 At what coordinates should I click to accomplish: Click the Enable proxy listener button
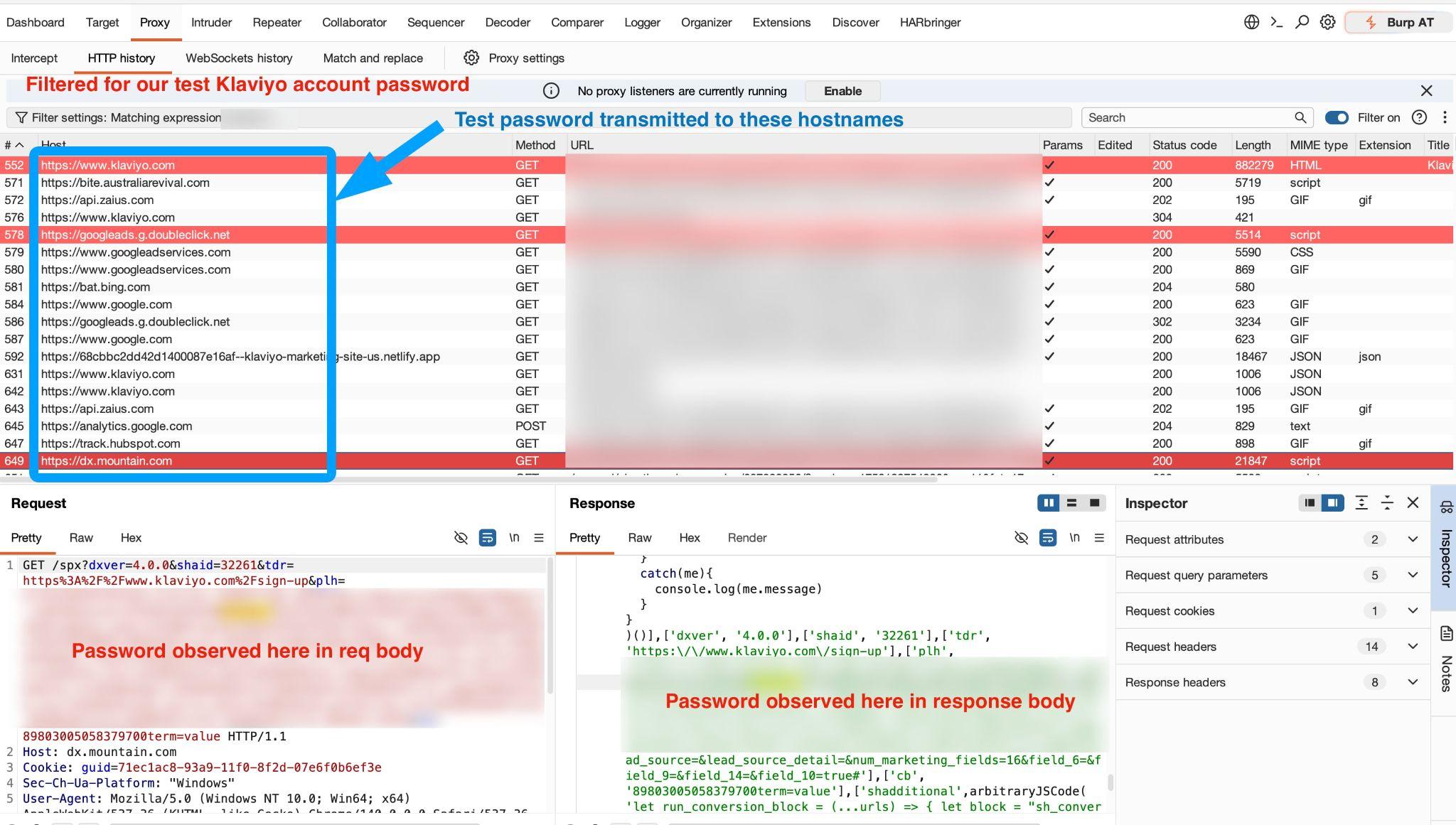tap(842, 91)
